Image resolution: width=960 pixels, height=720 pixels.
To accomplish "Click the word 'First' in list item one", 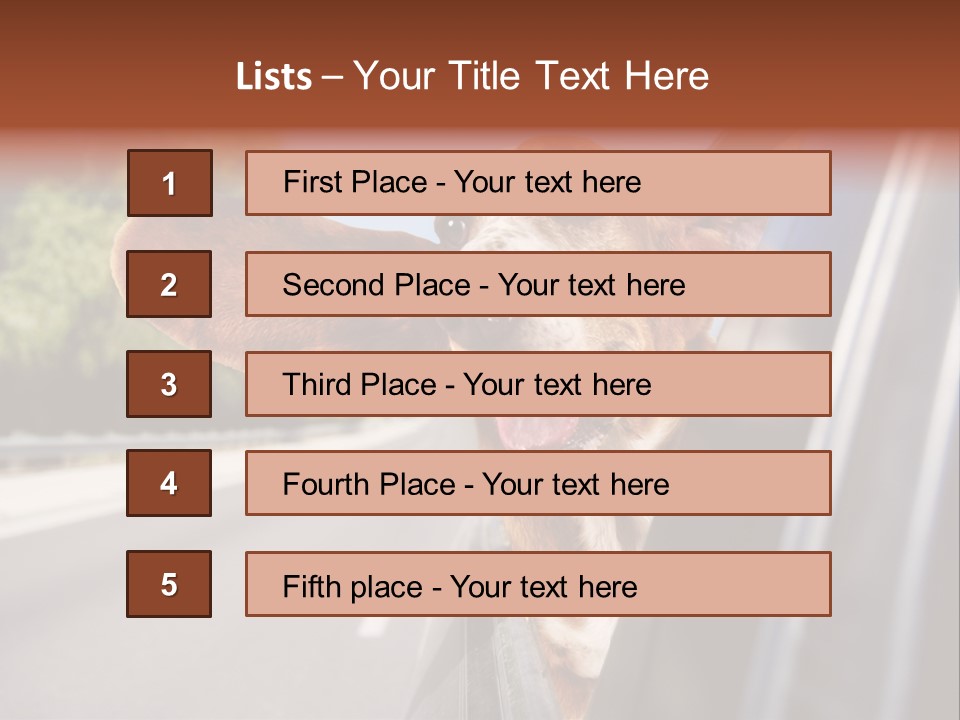I will pos(314,182).
